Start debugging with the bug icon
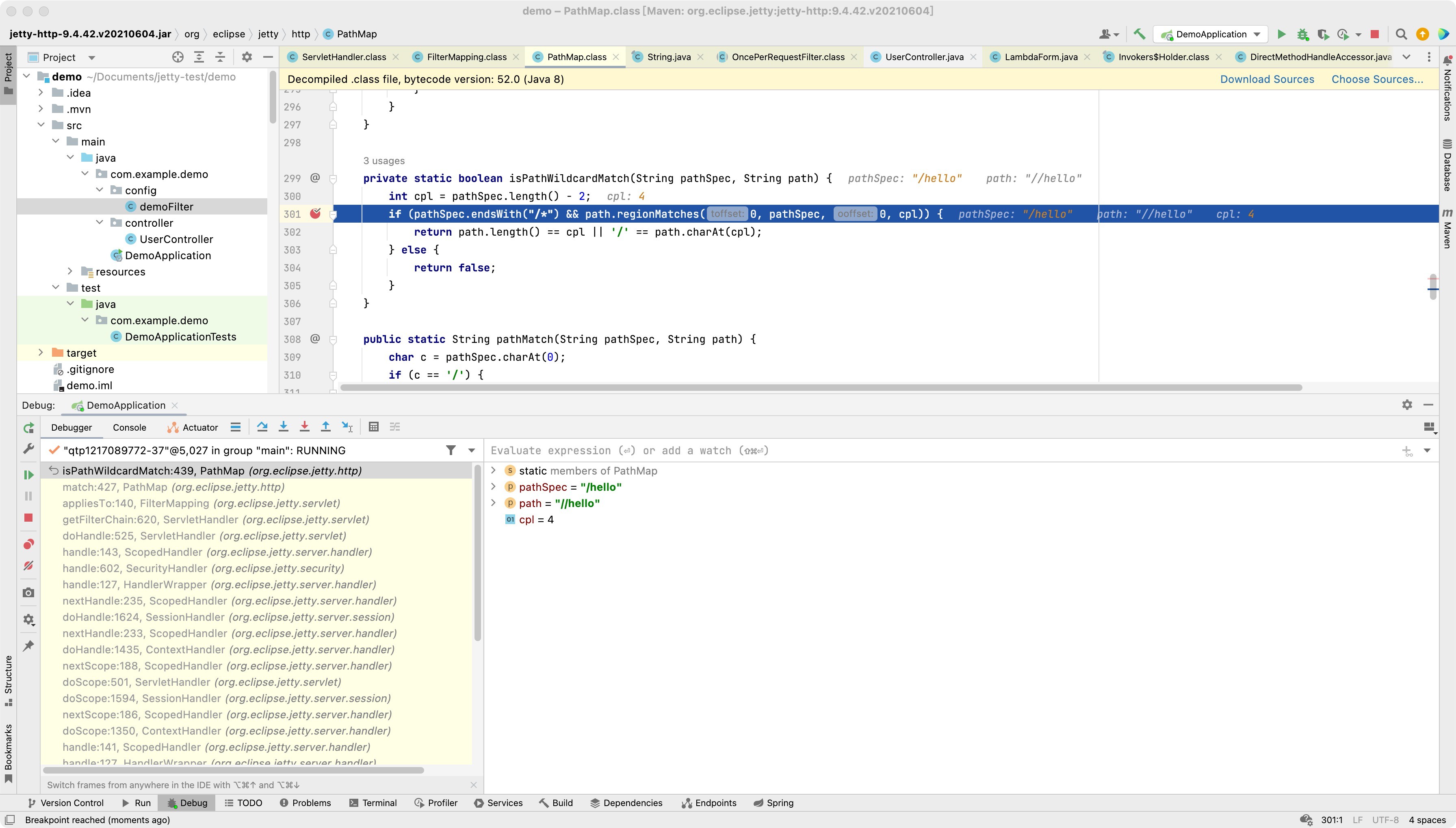The width and height of the screenshot is (1456, 828). point(1302,34)
